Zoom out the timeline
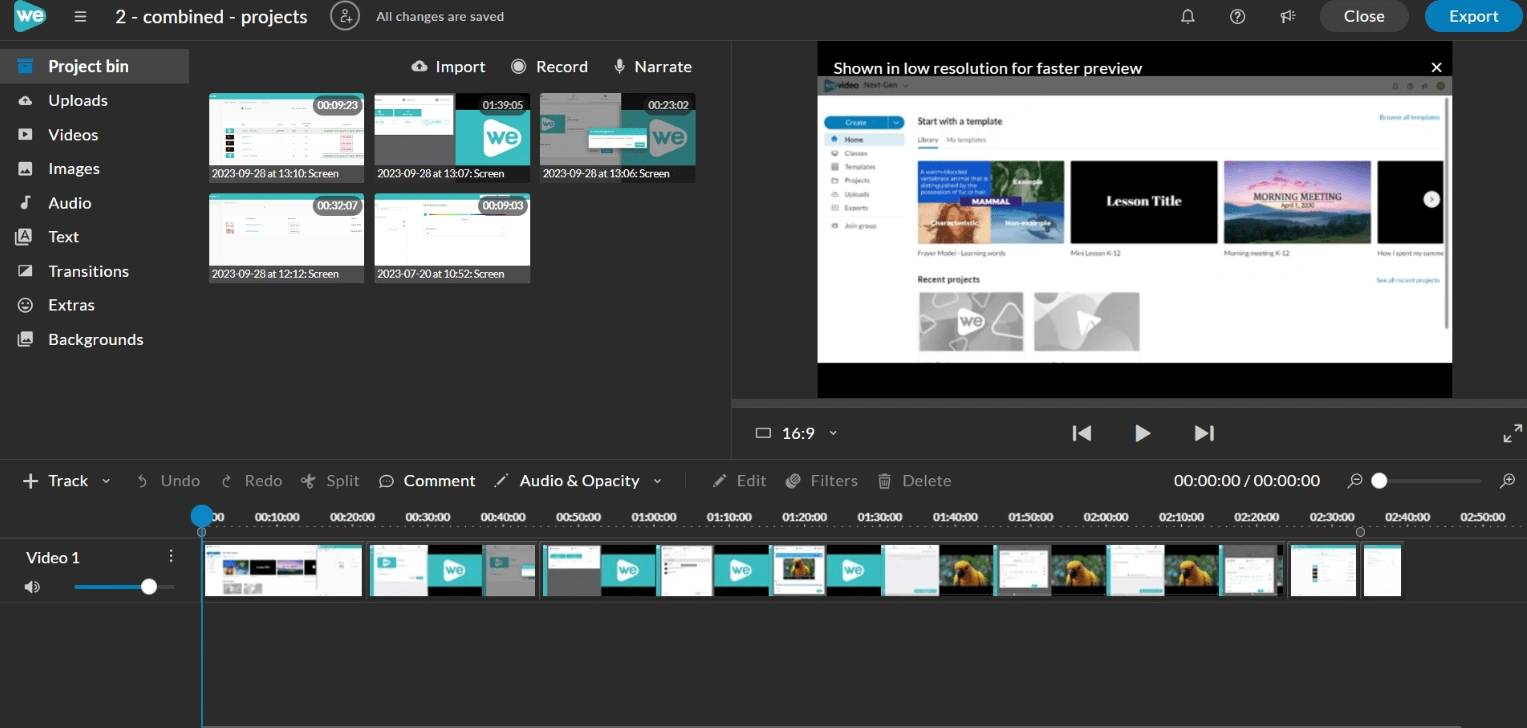Screen dimensions: 1527x728 pos(1355,481)
